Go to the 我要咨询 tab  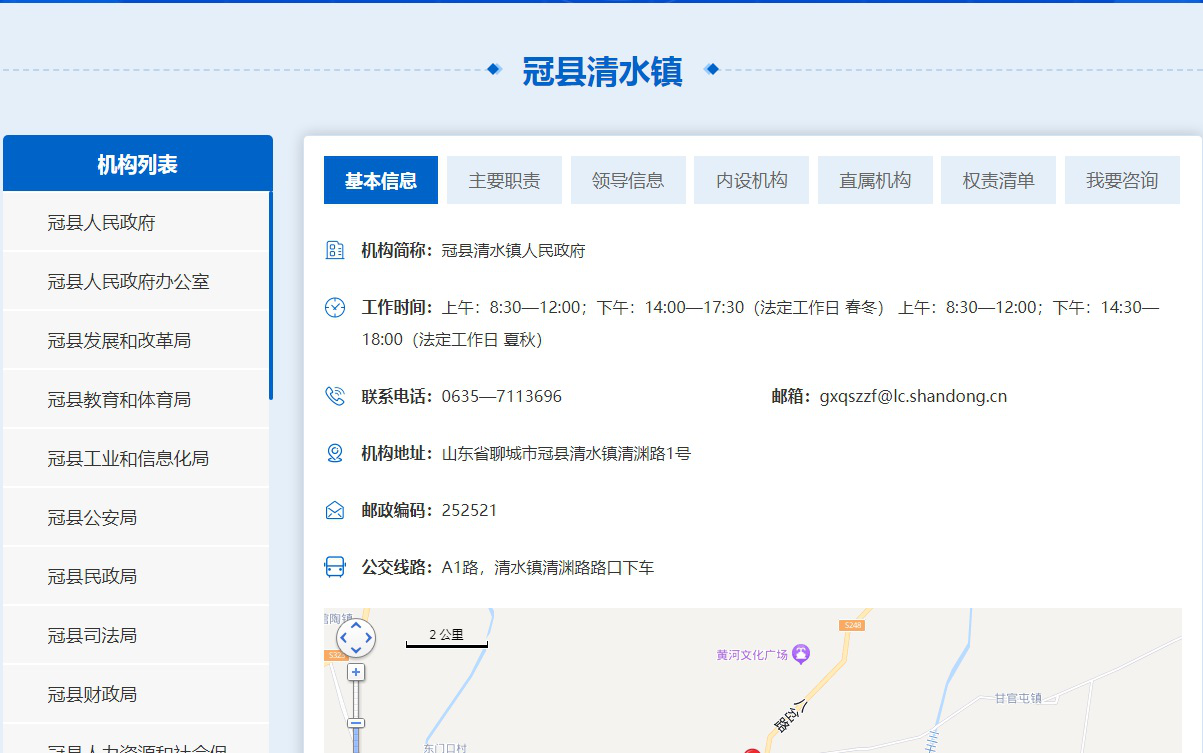[1122, 181]
